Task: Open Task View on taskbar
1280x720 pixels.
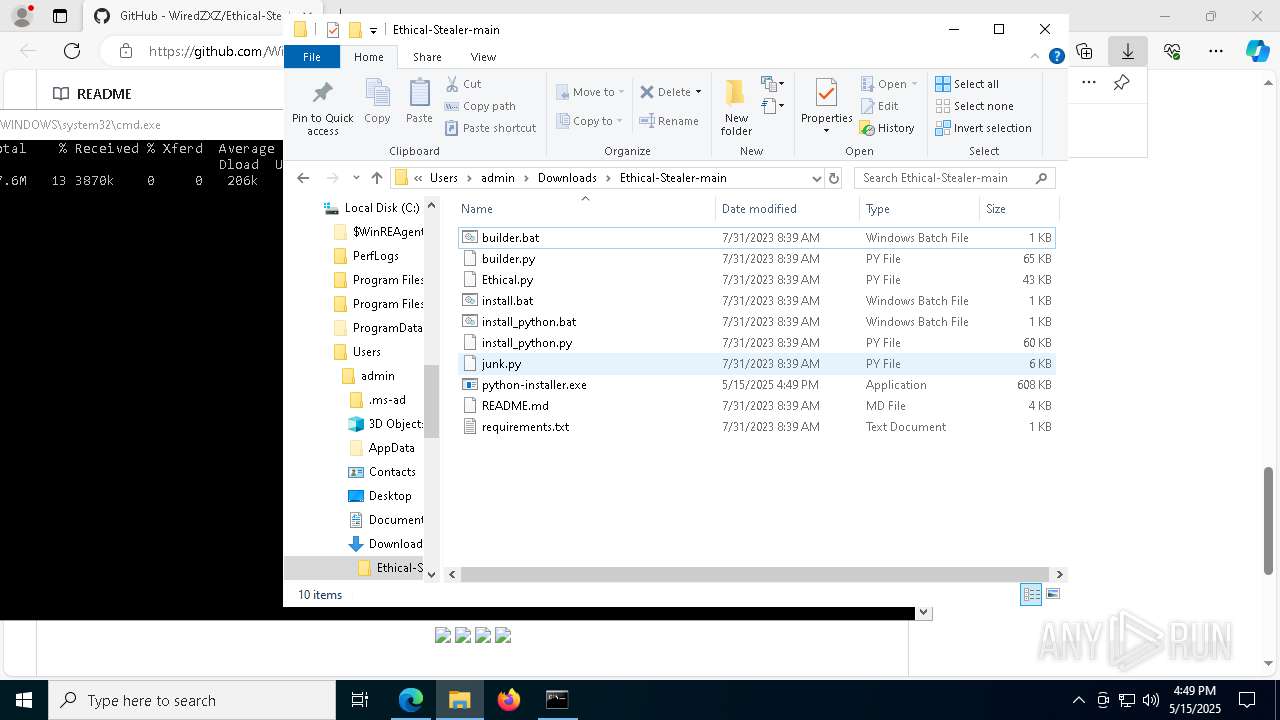Action: click(x=360, y=700)
